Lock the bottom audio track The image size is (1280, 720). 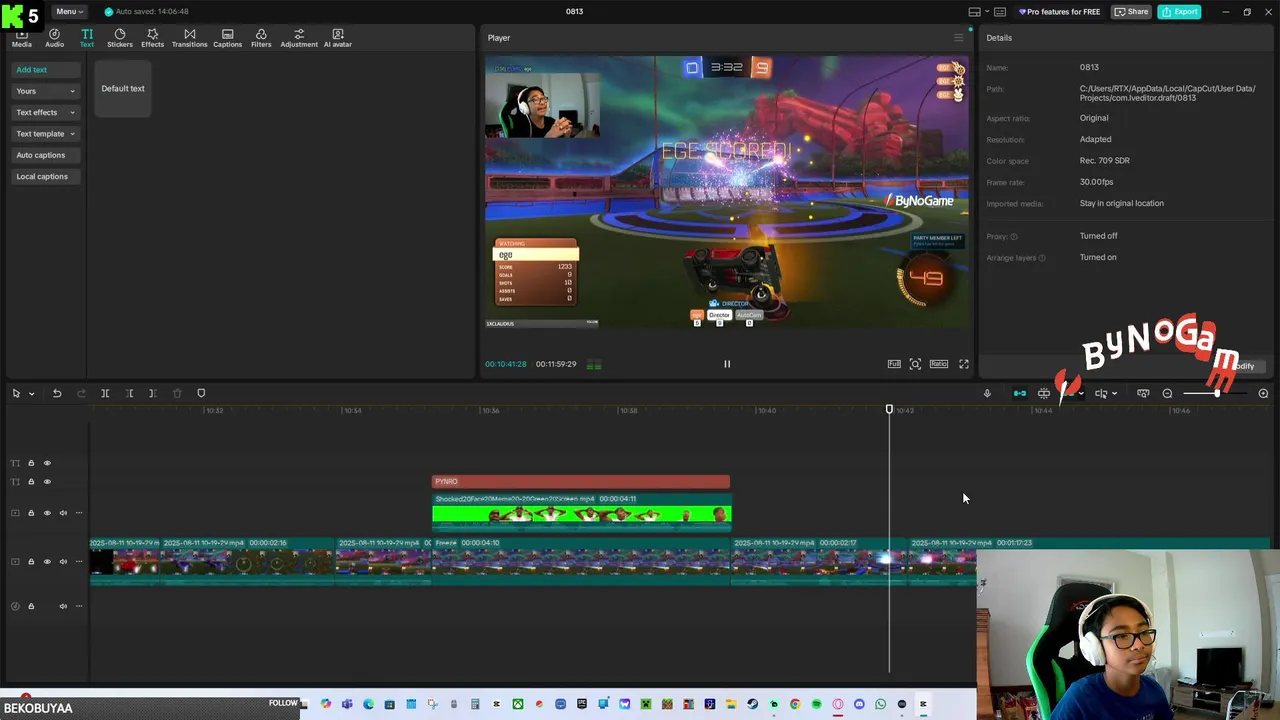coord(31,606)
